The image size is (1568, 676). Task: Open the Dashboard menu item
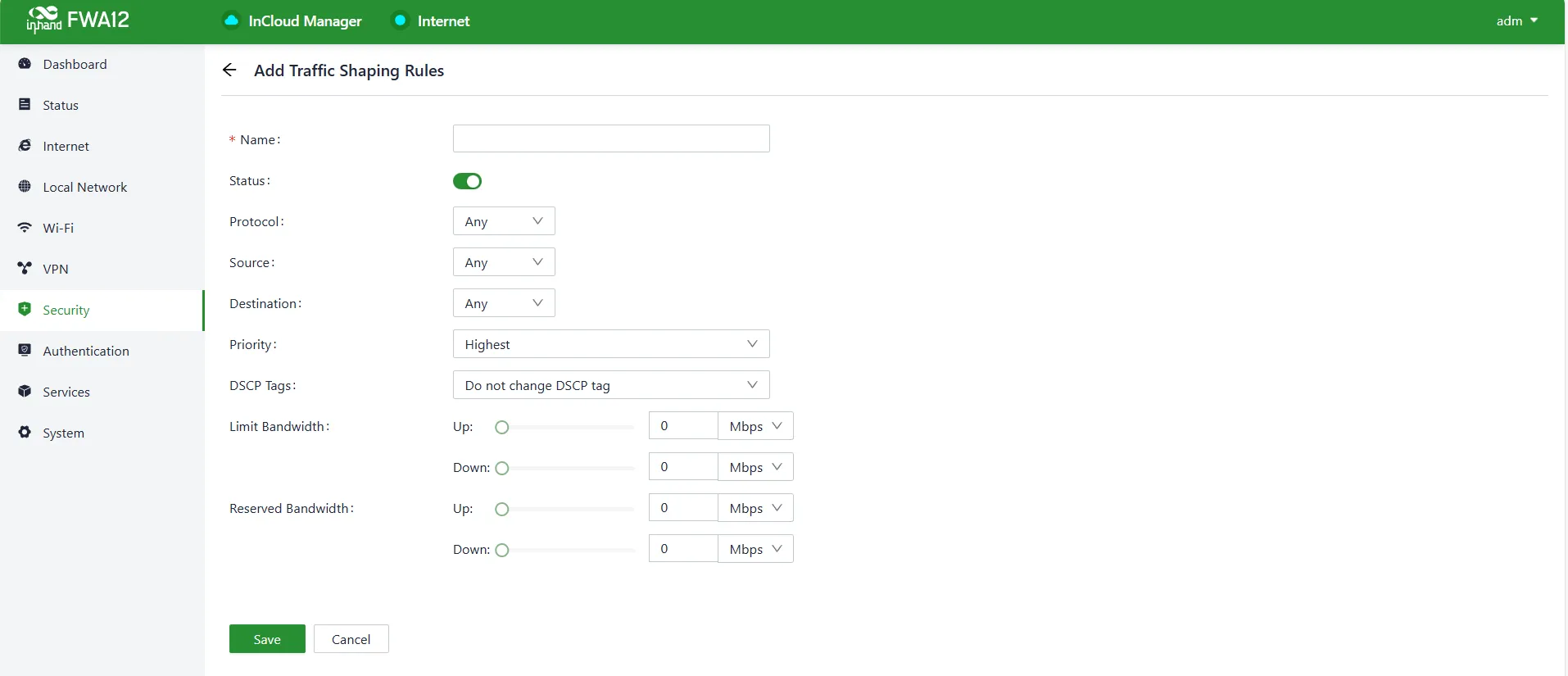point(102,64)
